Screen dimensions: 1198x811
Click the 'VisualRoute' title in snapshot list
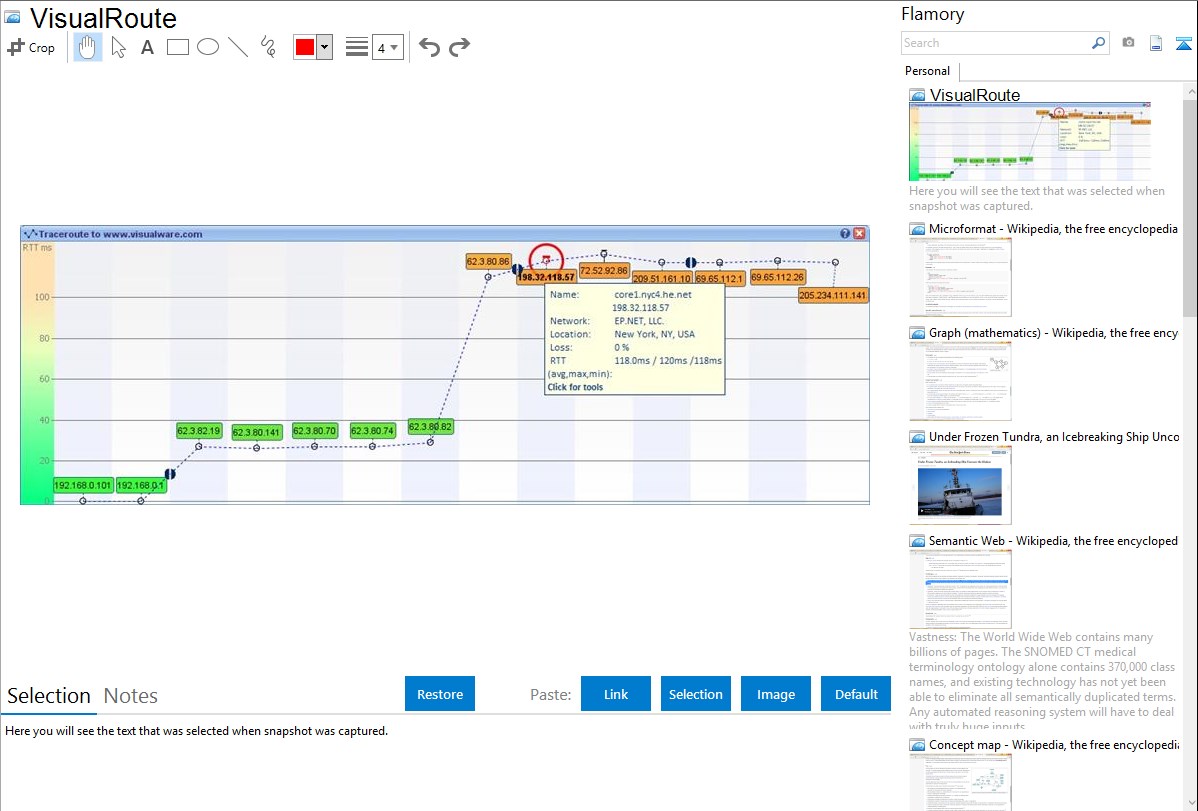pyautogui.click(x=975, y=96)
